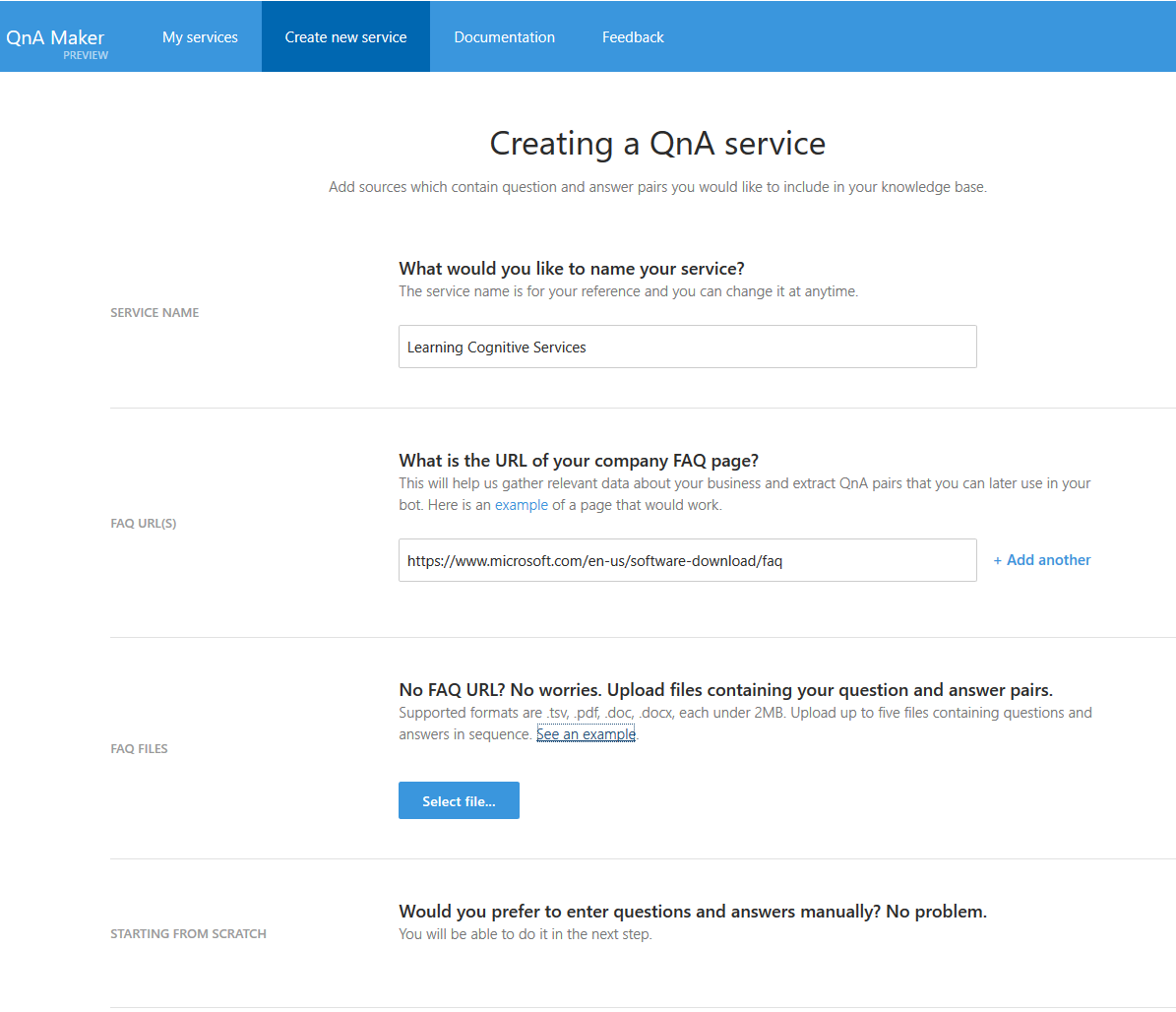Focus the service name input field
Screen dimensions: 1176x1012
coord(687,347)
